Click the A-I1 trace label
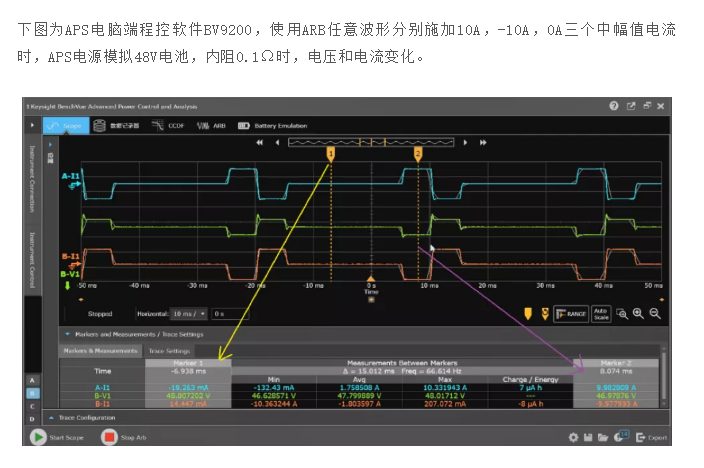 70,176
